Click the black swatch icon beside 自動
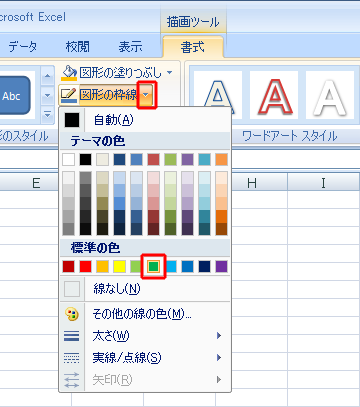This screenshot has height=407, width=360. click(x=72, y=120)
